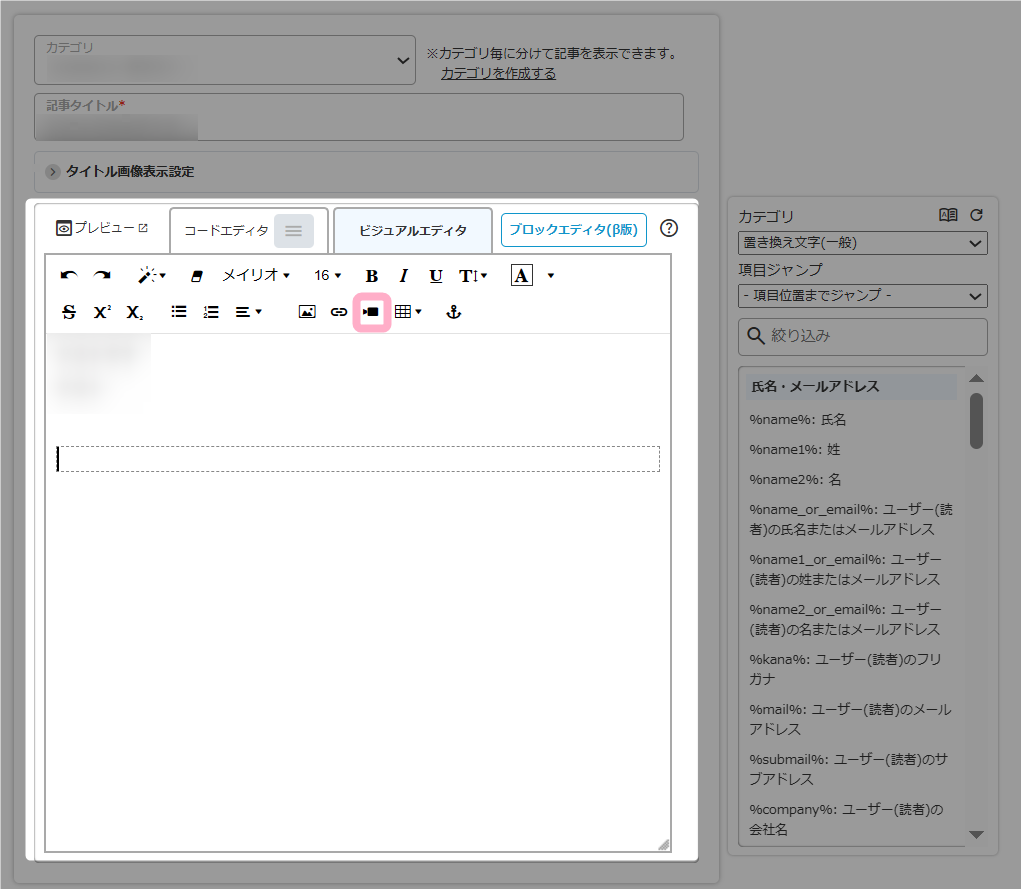The width and height of the screenshot is (1021, 889).
Task: Click the eraser clear-formatting icon
Action: coord(197,276)
